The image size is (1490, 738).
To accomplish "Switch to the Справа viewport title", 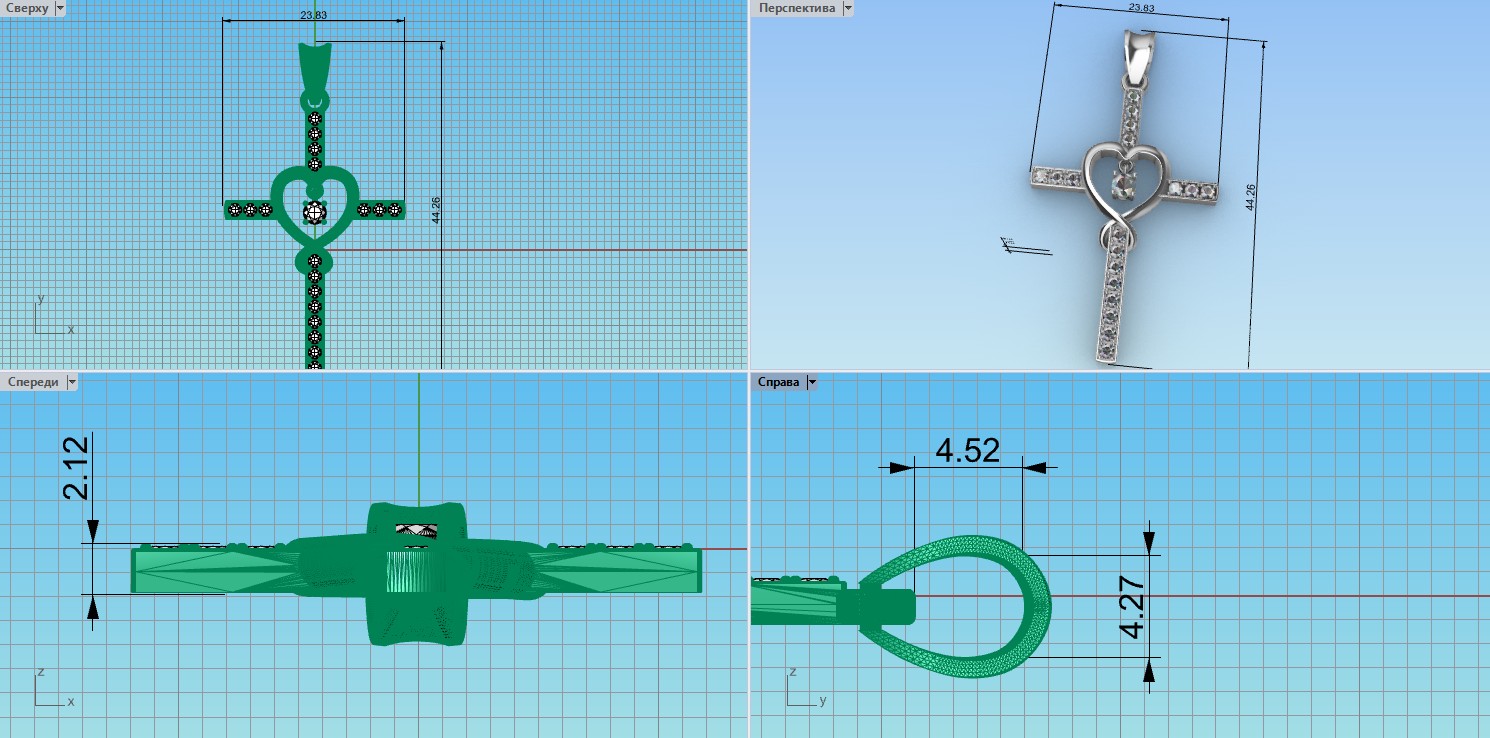I will [779, 382].
